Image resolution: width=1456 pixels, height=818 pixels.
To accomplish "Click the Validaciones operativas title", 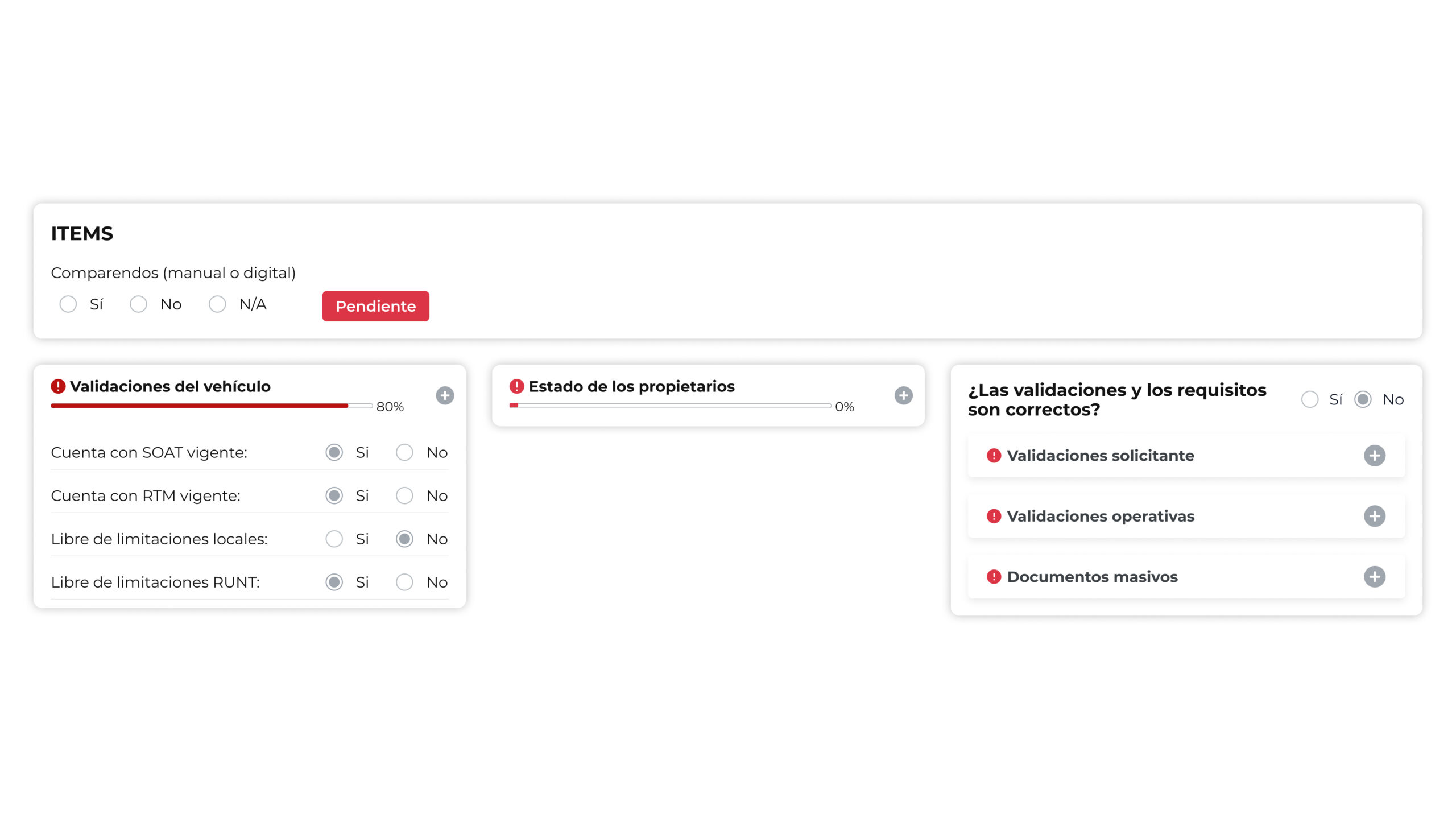I will point(1100,516).
